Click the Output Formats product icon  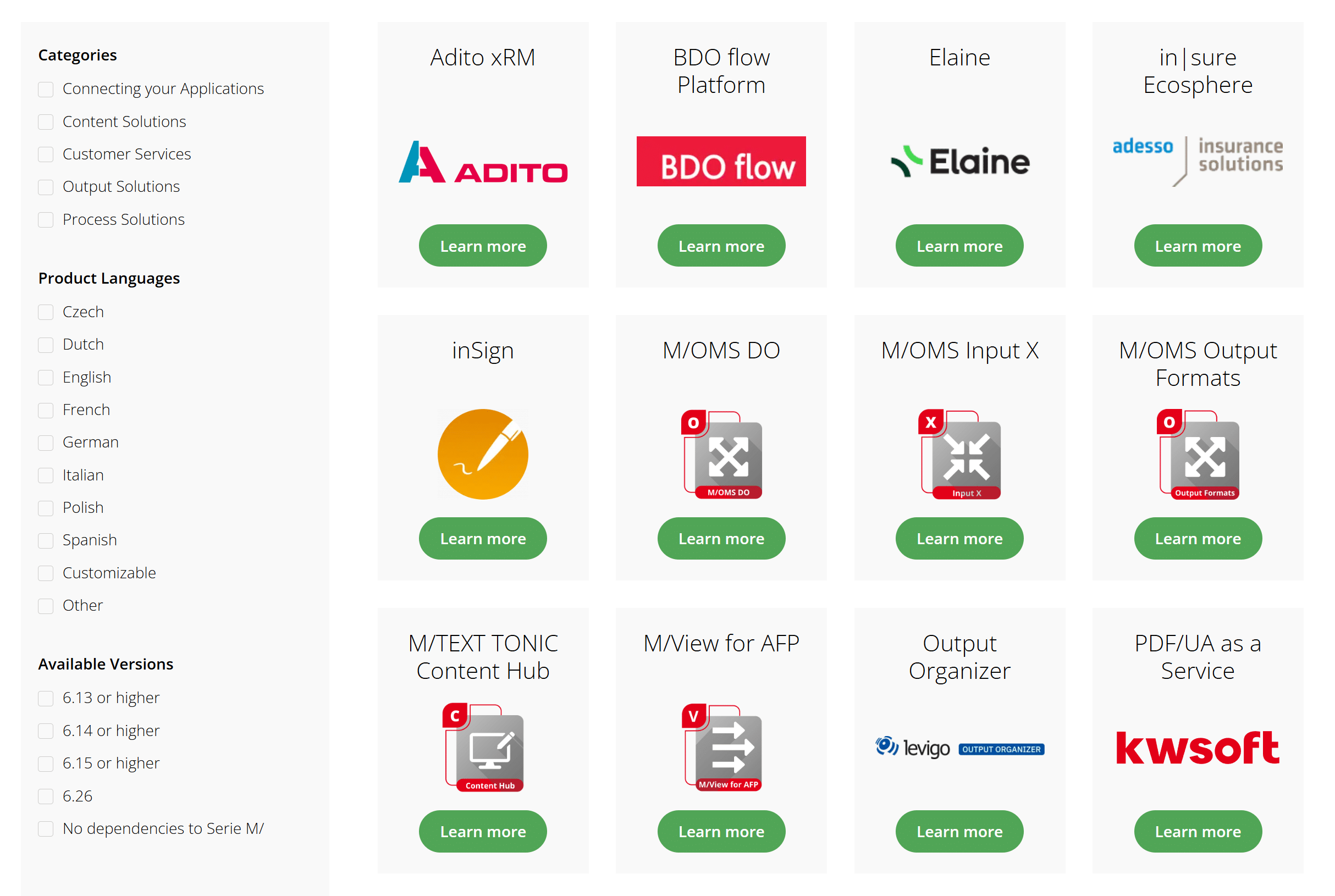click(1198, 454)
